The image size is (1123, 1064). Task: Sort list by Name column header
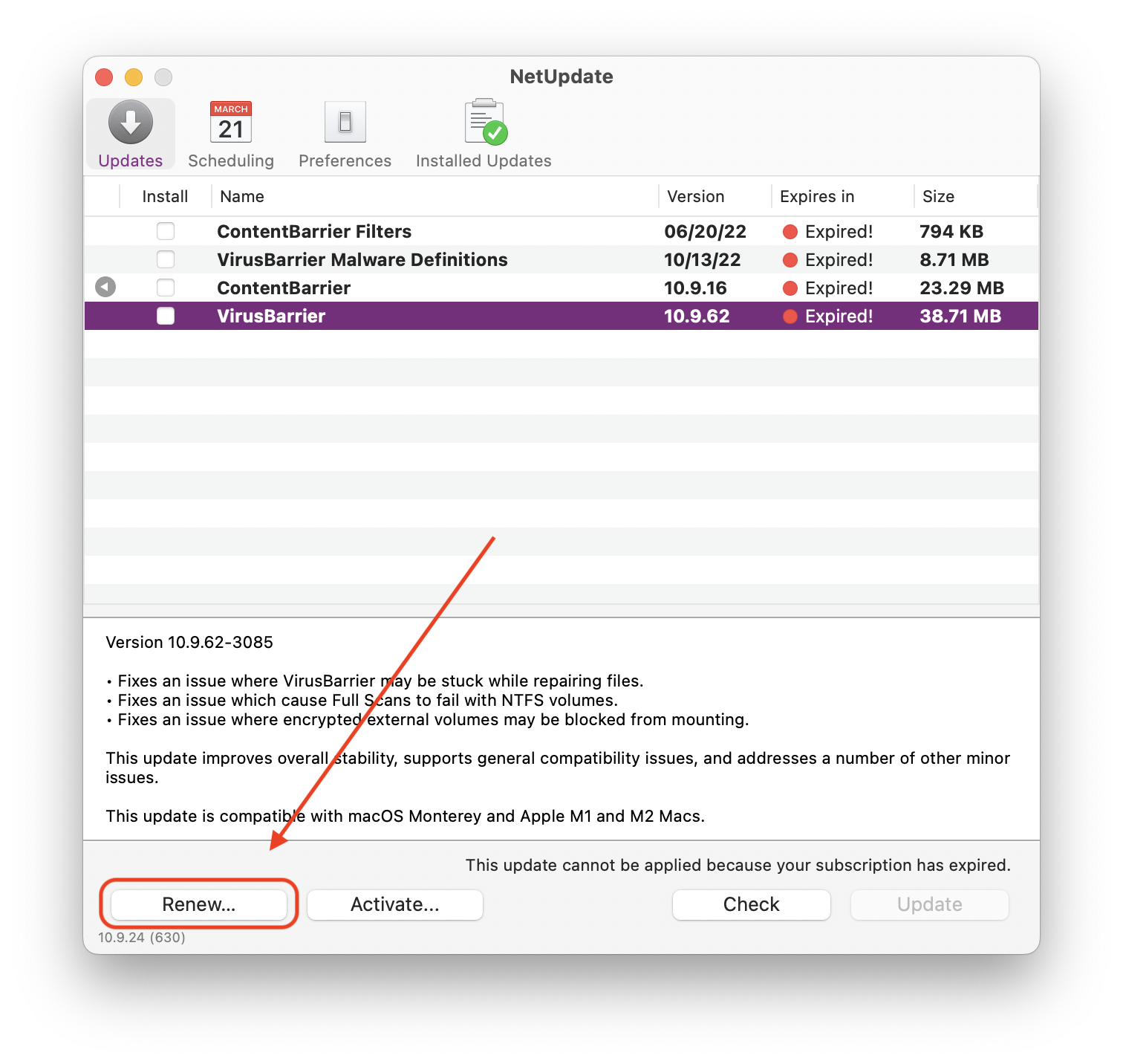click(x=242, y=196)
